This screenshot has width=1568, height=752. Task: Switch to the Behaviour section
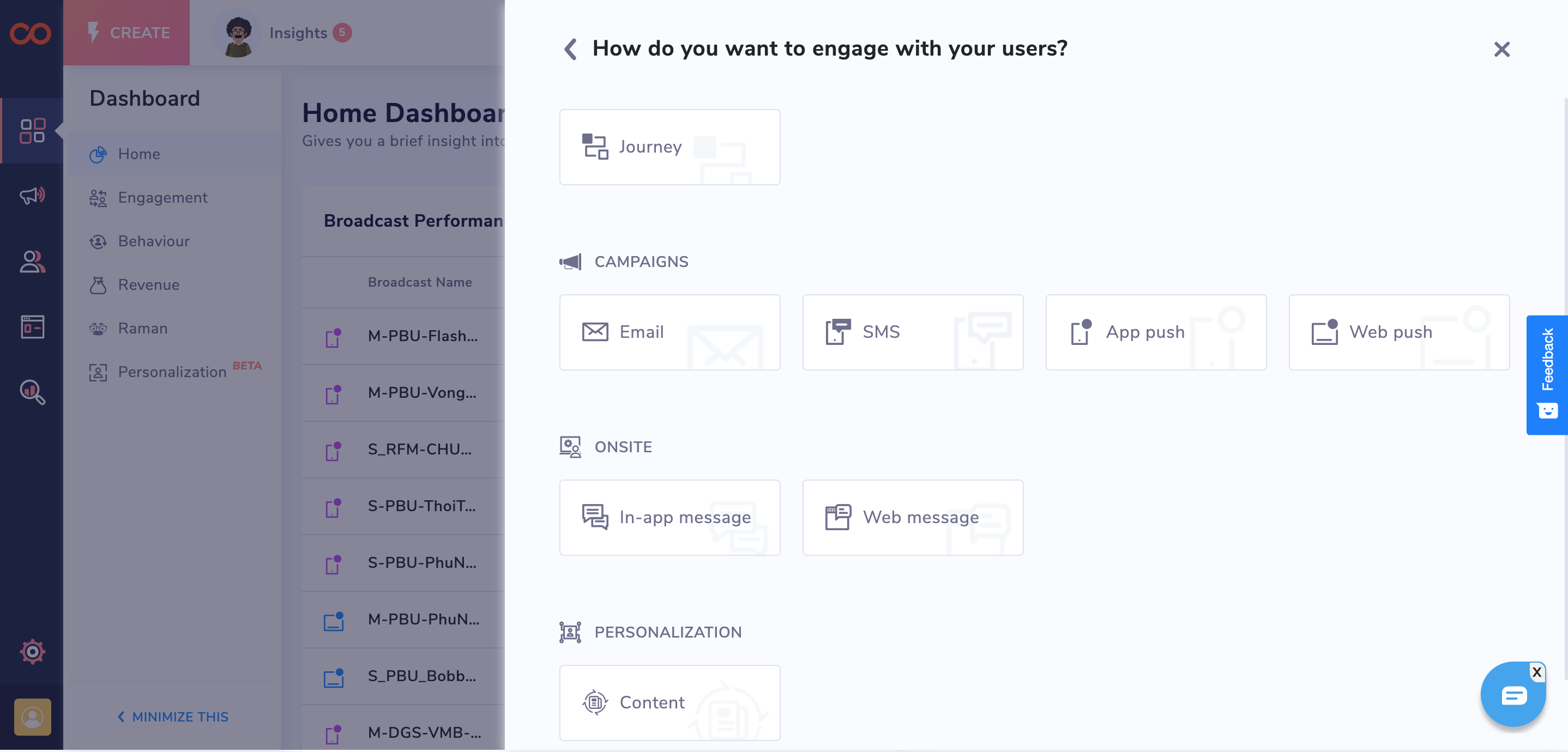153,241
